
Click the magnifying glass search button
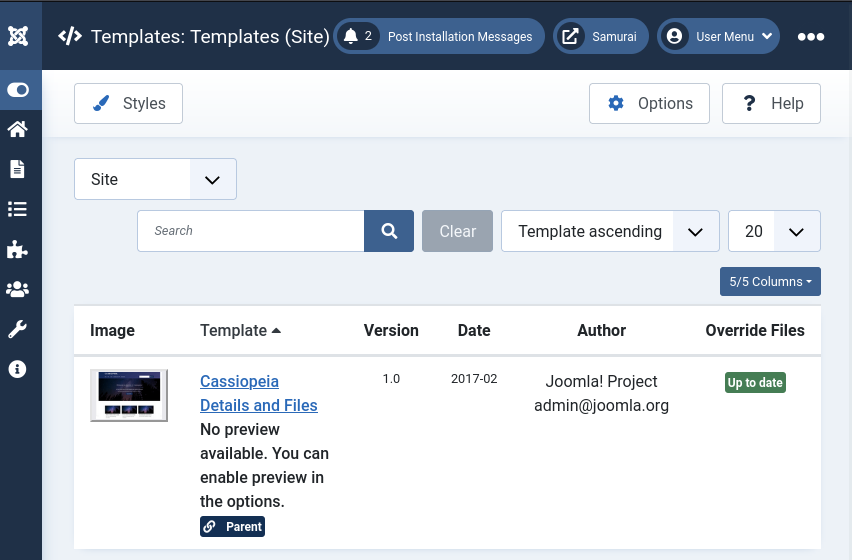[x=389, y=231]
